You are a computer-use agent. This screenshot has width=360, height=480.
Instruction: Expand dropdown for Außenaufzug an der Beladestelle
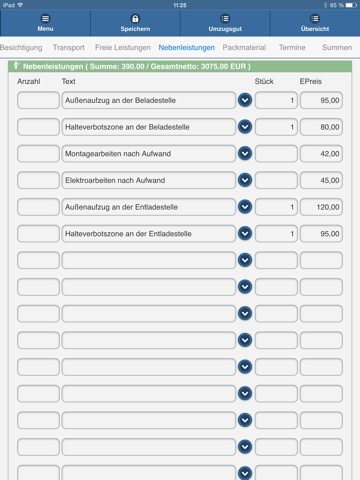(x=245, y=100)
